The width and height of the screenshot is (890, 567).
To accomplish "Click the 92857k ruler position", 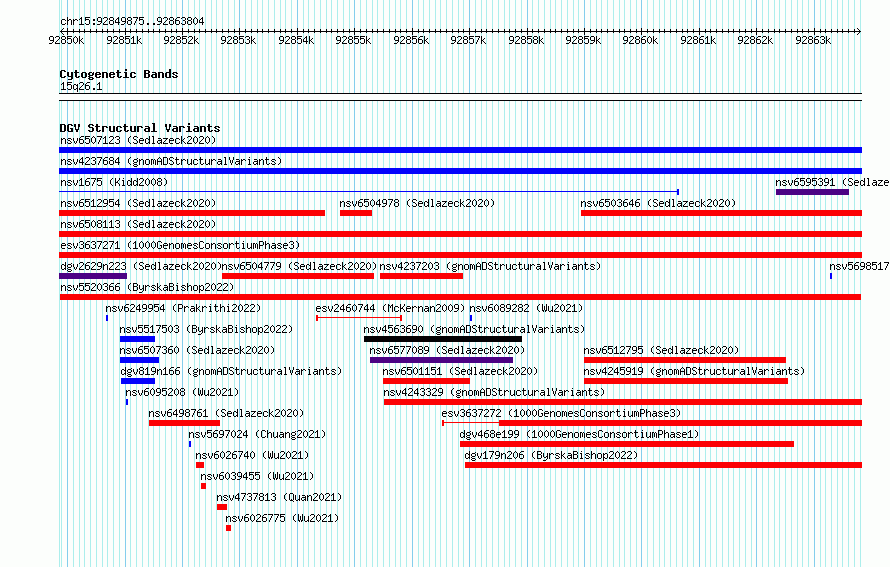I will pos(468,40).
